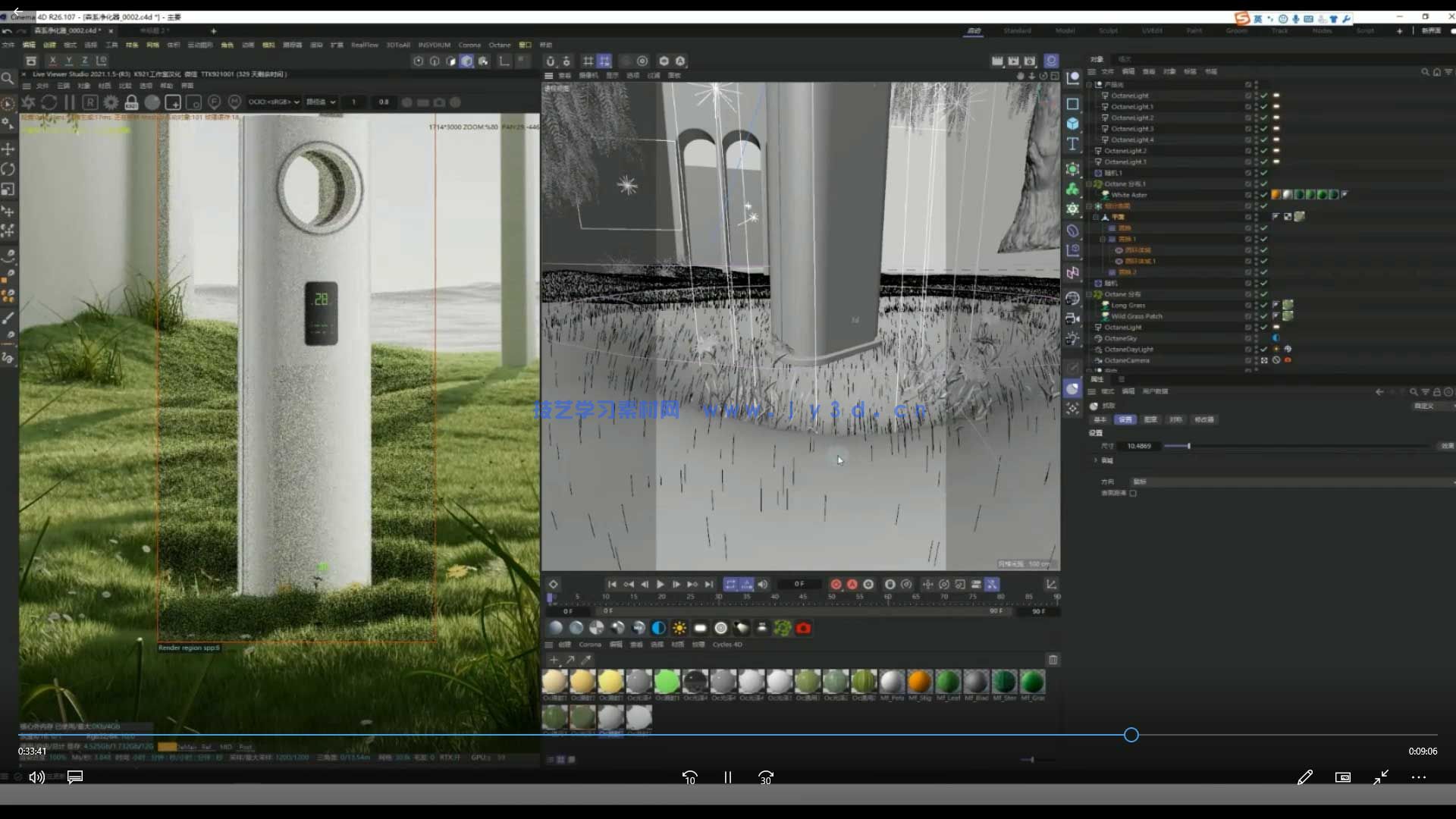Tick the checkbox below the direction field
Viewport: 1456px width, 819px height.
[1133, 493]
